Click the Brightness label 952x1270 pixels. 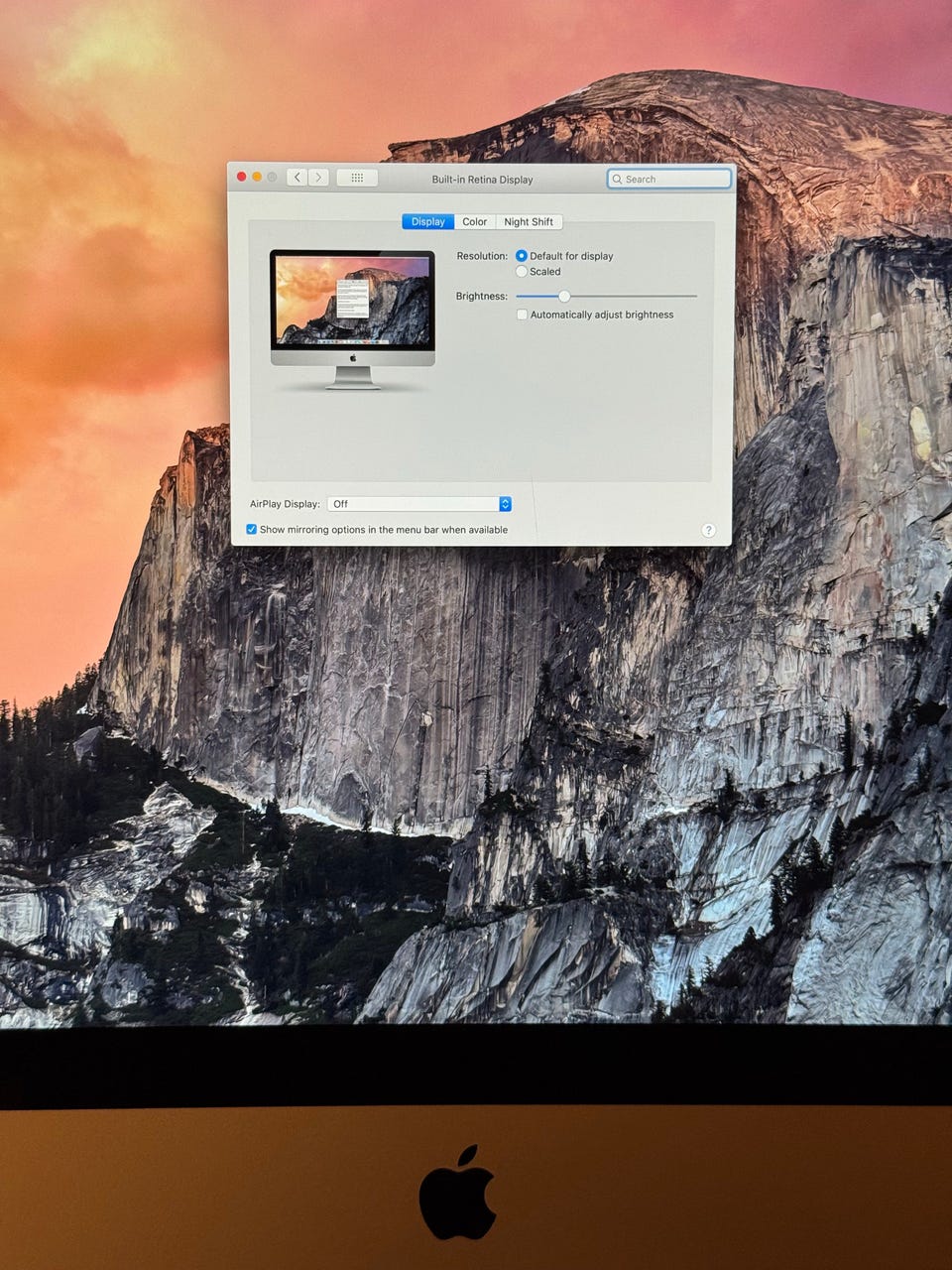482,296
